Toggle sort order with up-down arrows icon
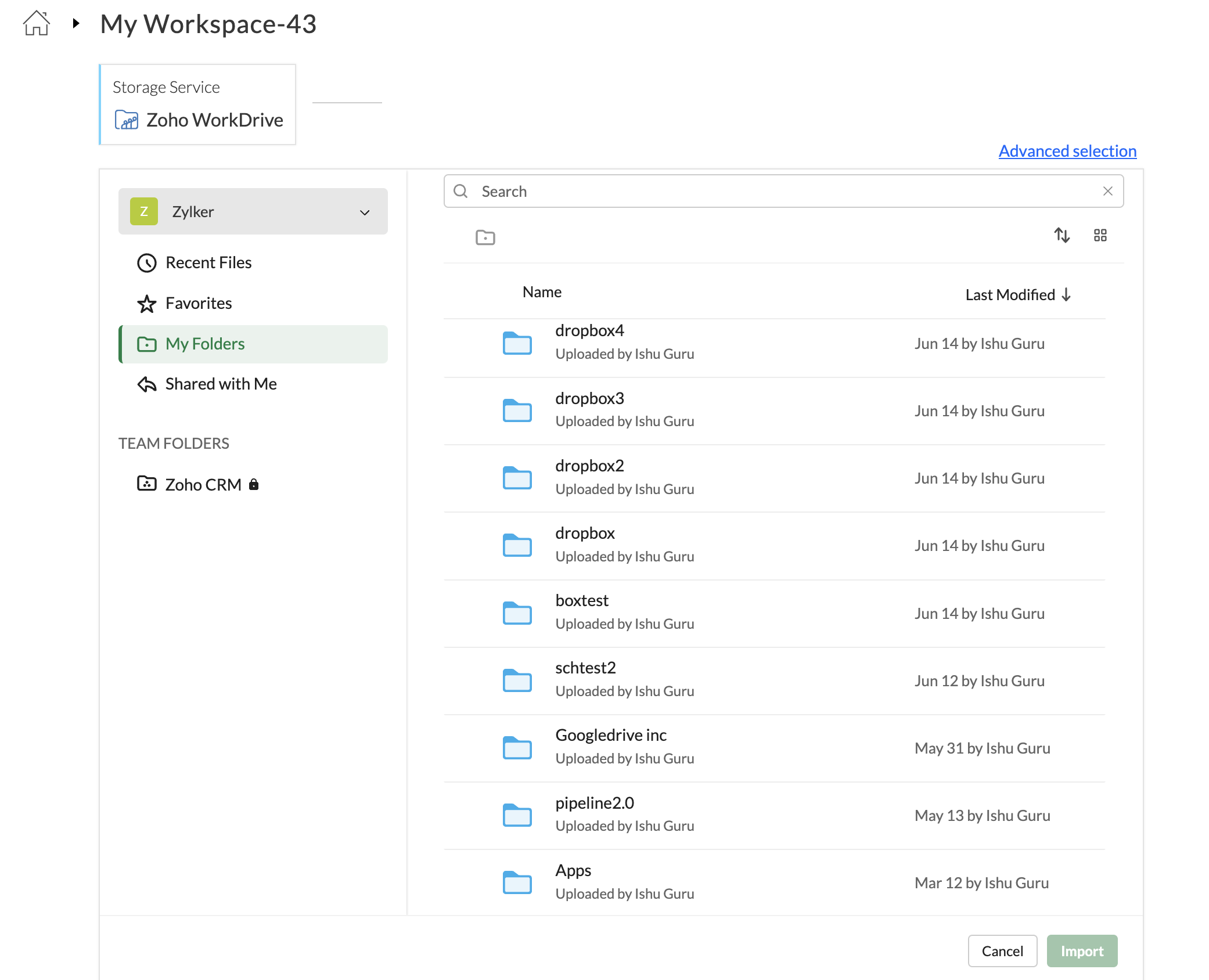 coord(1062,235)
